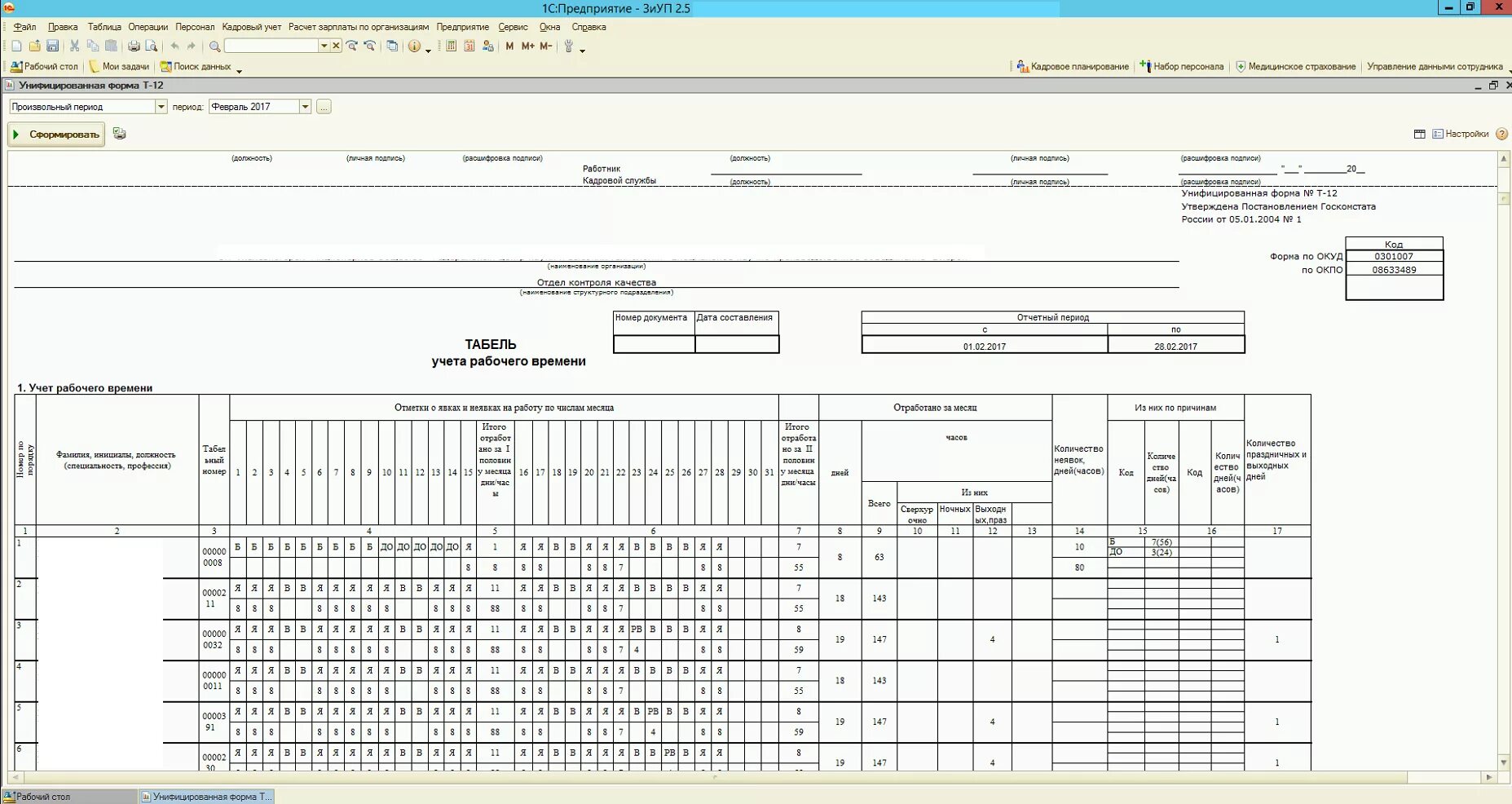The height and width of the screenshot is (804, 1512).
Task: Clear the search field with X icon
Action: point(336,46)
